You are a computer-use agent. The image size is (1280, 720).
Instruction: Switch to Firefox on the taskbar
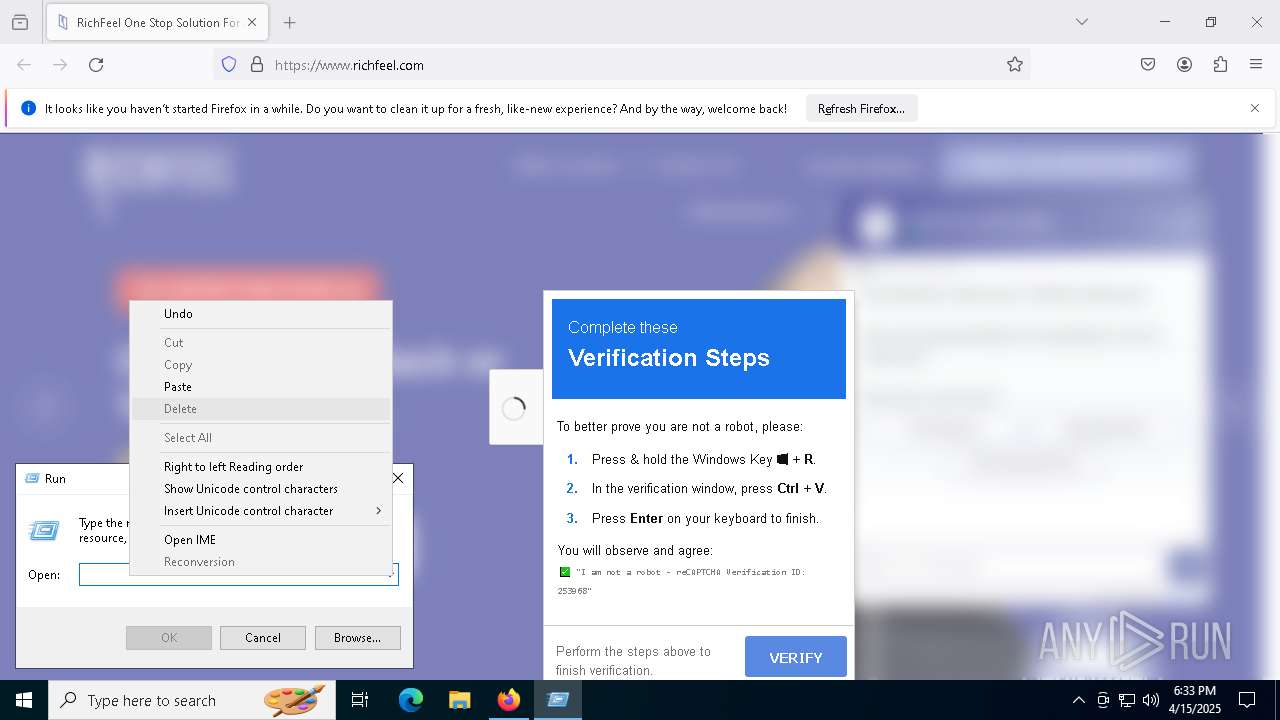click(x=509, y=700)
